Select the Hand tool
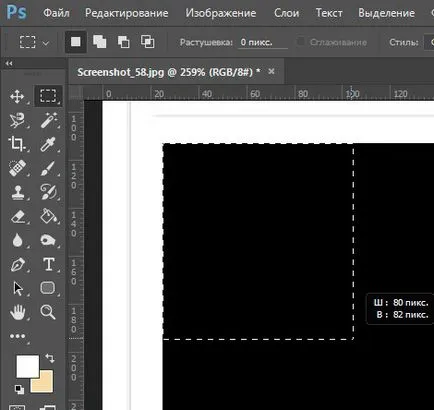 pos(18,312)
